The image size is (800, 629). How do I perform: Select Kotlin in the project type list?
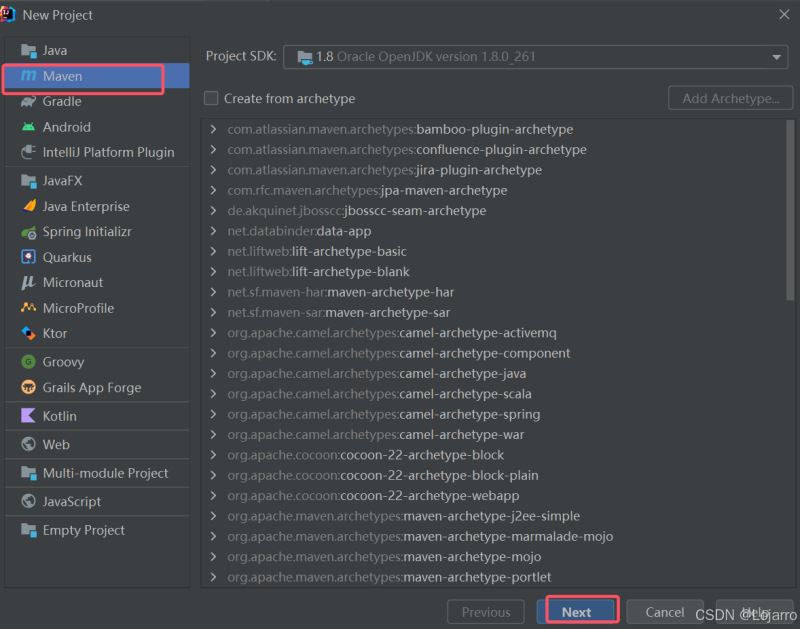click(x=97, y=416)
